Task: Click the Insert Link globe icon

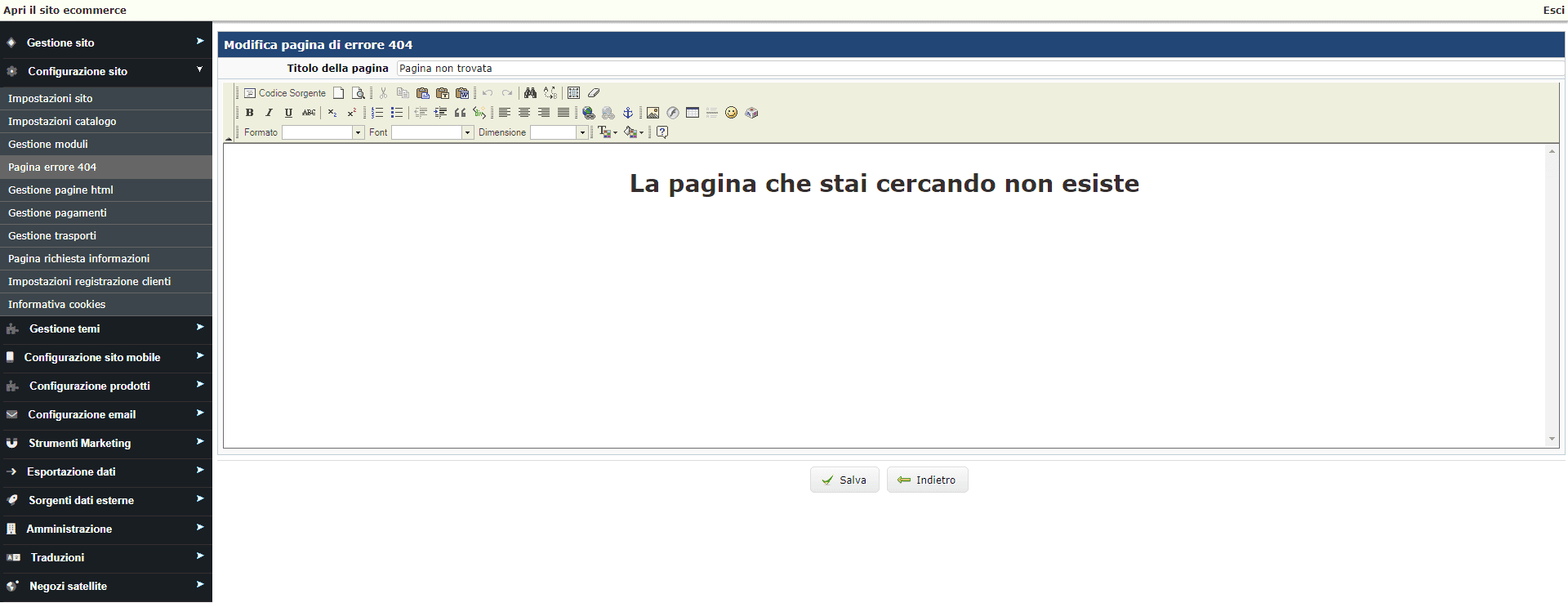Action: click(x=589, y=113)
